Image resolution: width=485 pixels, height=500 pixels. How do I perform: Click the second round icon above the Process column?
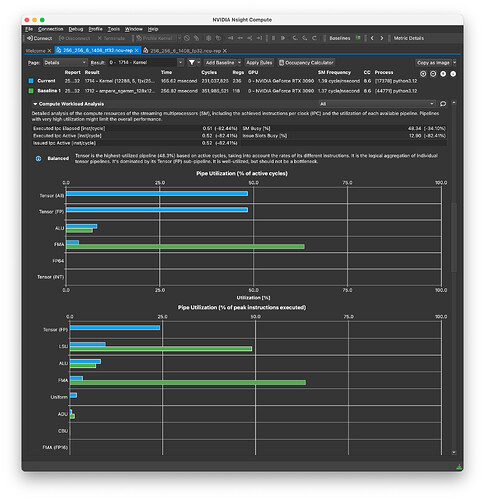433,74
